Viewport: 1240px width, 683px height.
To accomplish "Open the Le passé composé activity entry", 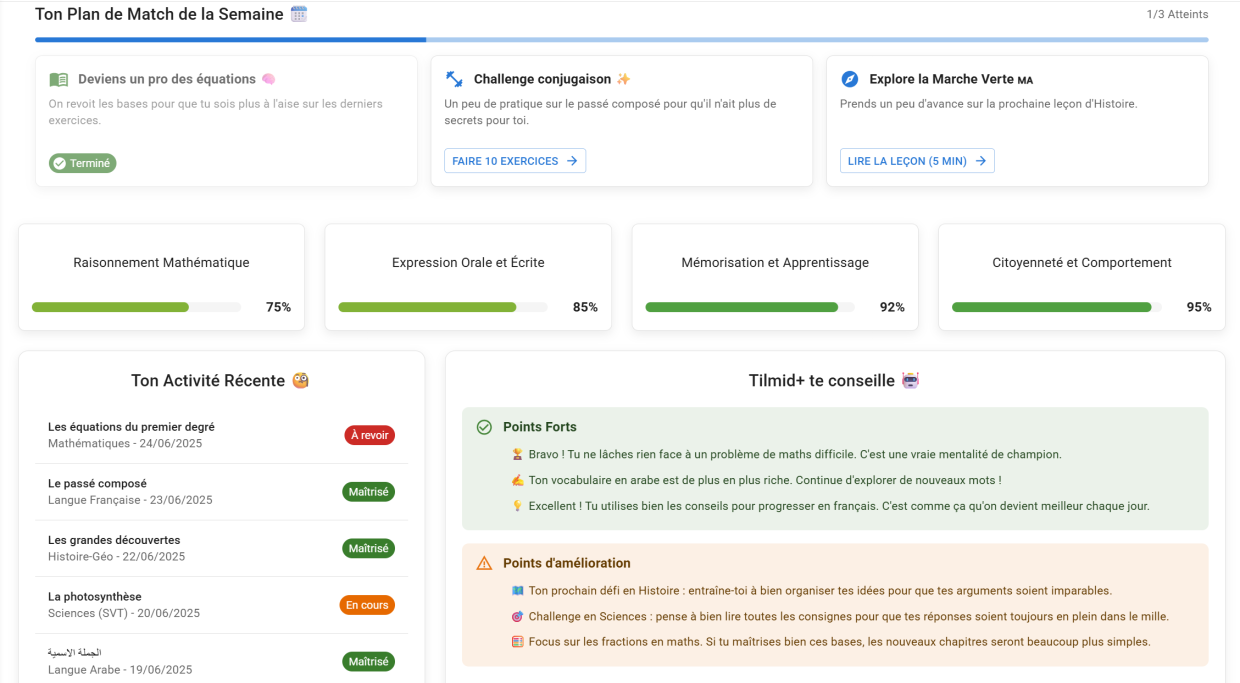I will pos(97,484).
